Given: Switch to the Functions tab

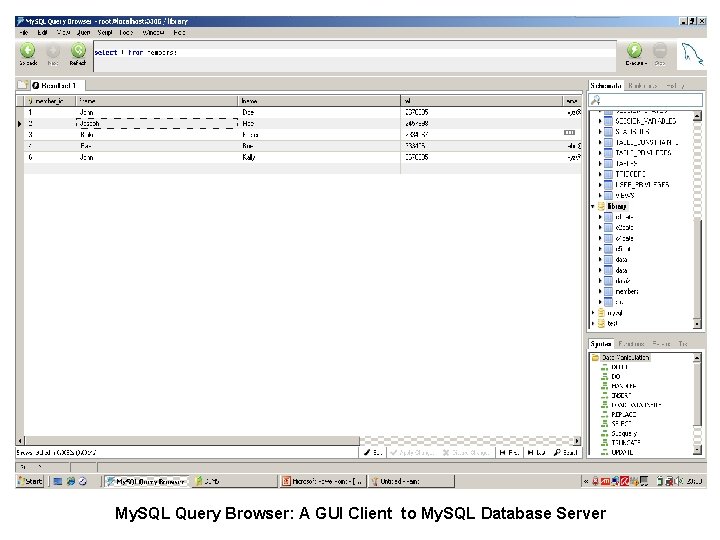Looking at the screenshot, I should [x=631, y=343].
